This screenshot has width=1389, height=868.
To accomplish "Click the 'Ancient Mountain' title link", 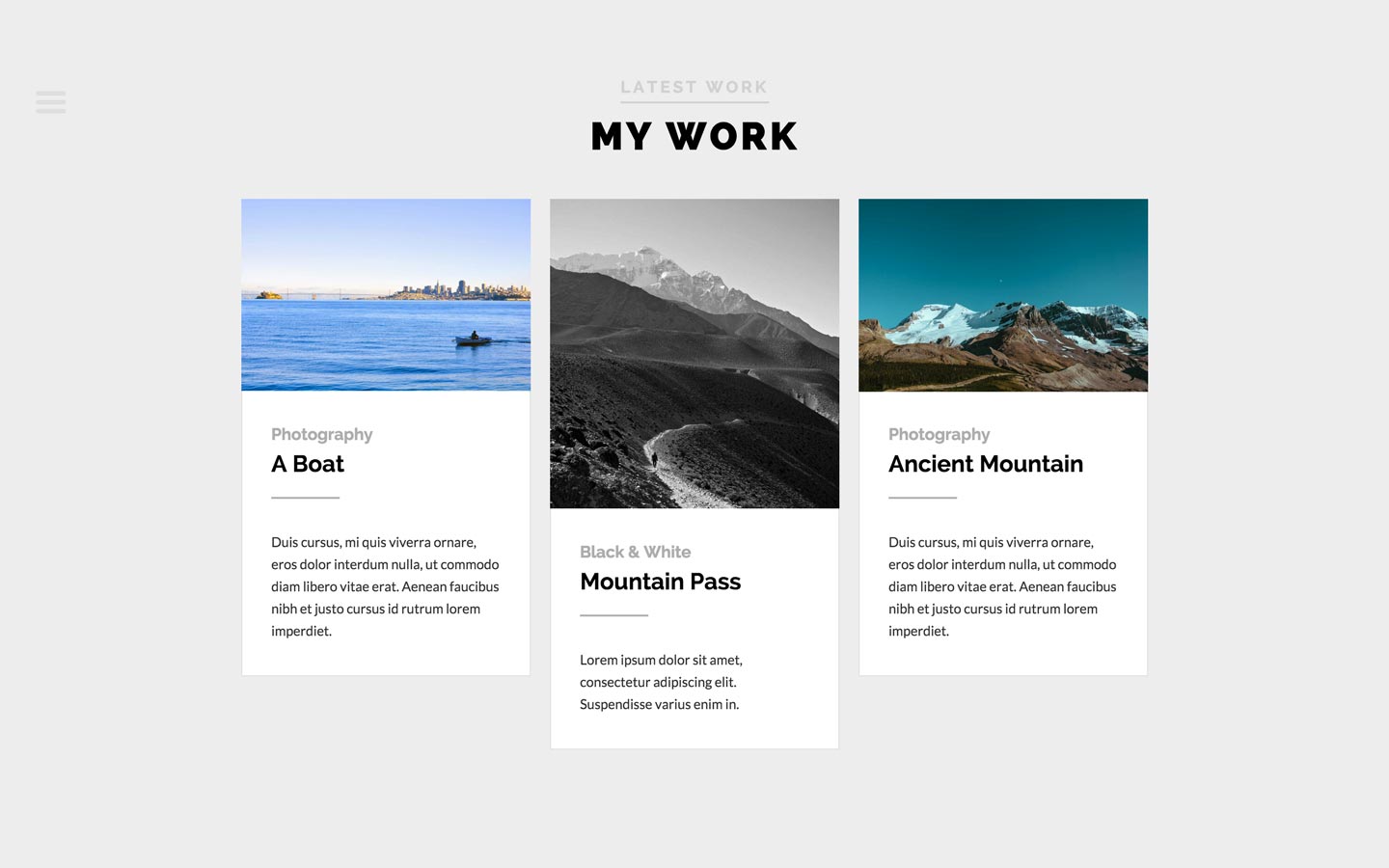I will pos(986,464).
